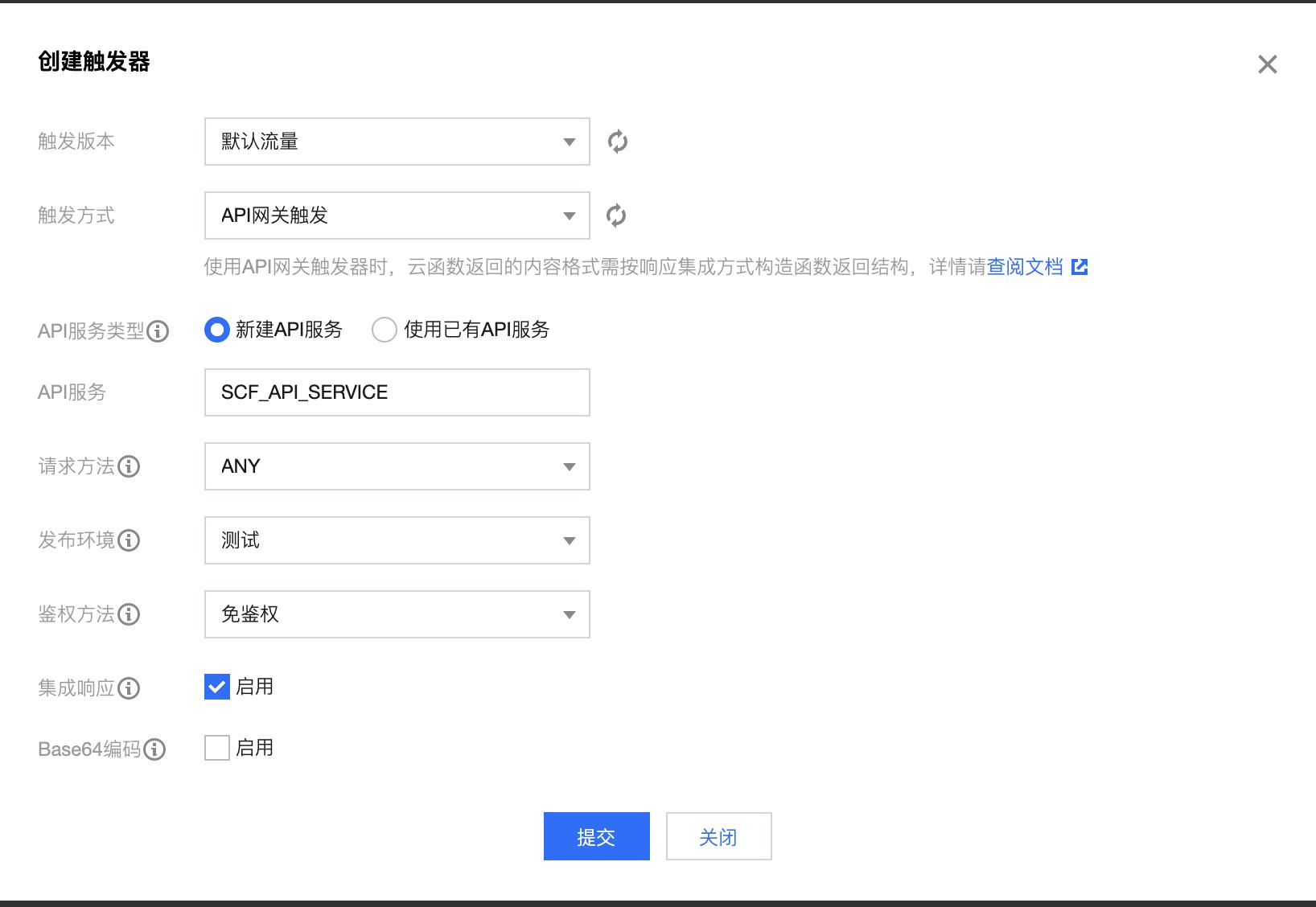1316x907 pixels.
Task: Enable Base64编码 启用 checkbox
Action: pos(217,748)
